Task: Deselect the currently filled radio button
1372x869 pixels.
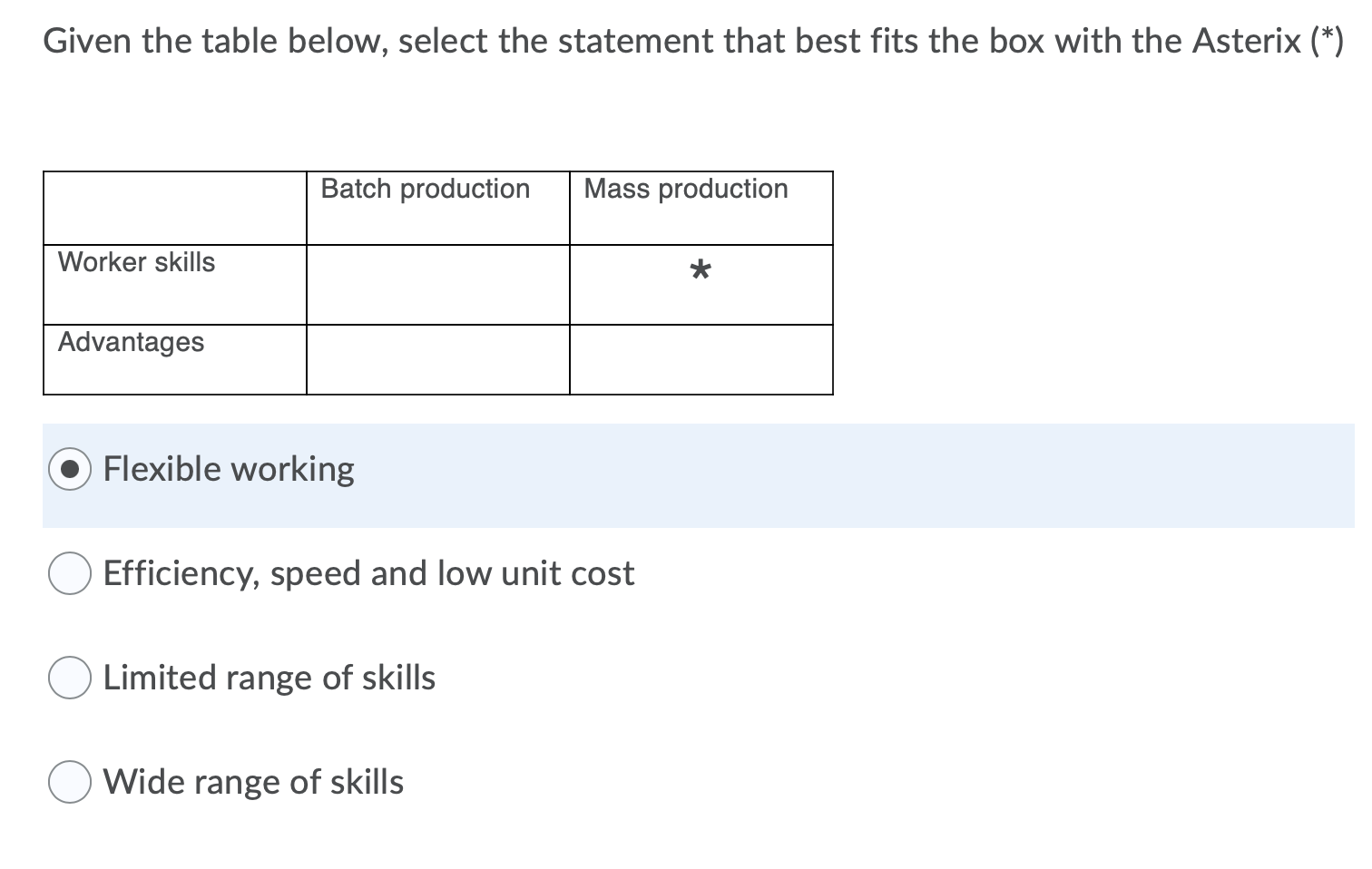Action: (70, 469)
